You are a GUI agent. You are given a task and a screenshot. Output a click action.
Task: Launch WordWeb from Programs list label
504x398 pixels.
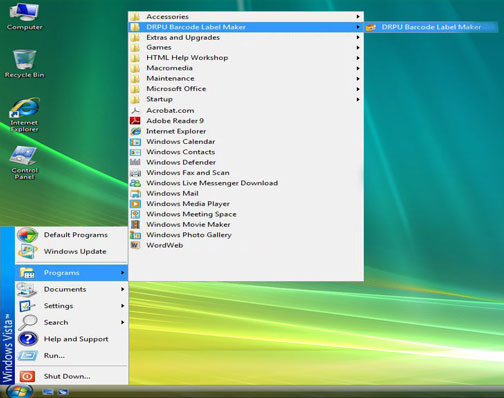click(x=165, y=245)
